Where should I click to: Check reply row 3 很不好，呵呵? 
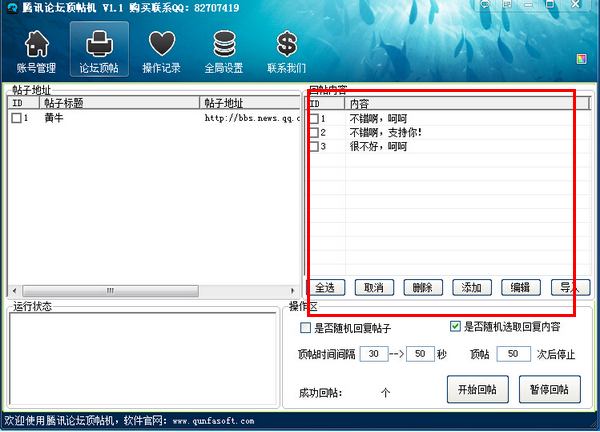[314, 147]
